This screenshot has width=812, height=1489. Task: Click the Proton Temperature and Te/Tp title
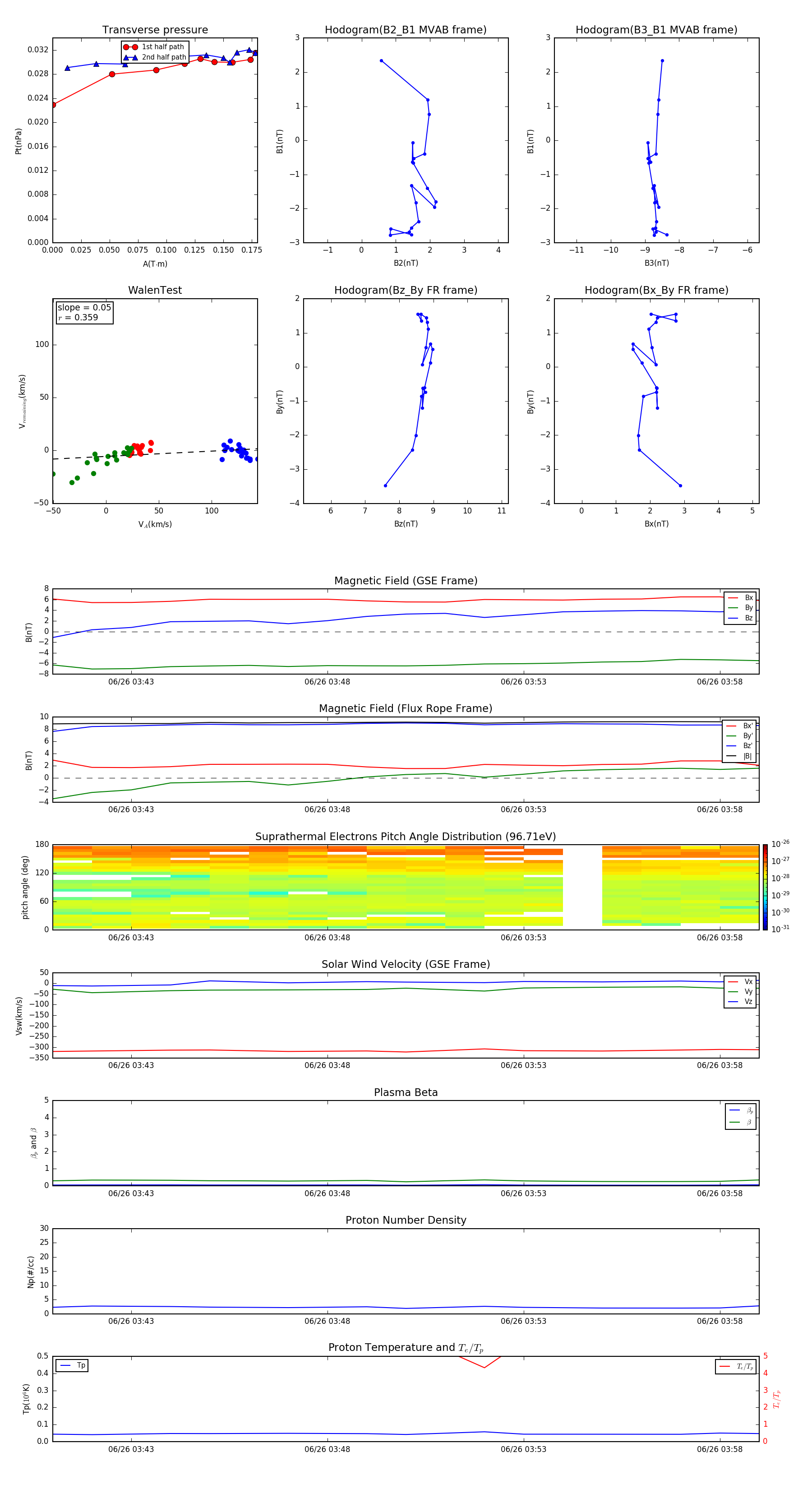406,1347
